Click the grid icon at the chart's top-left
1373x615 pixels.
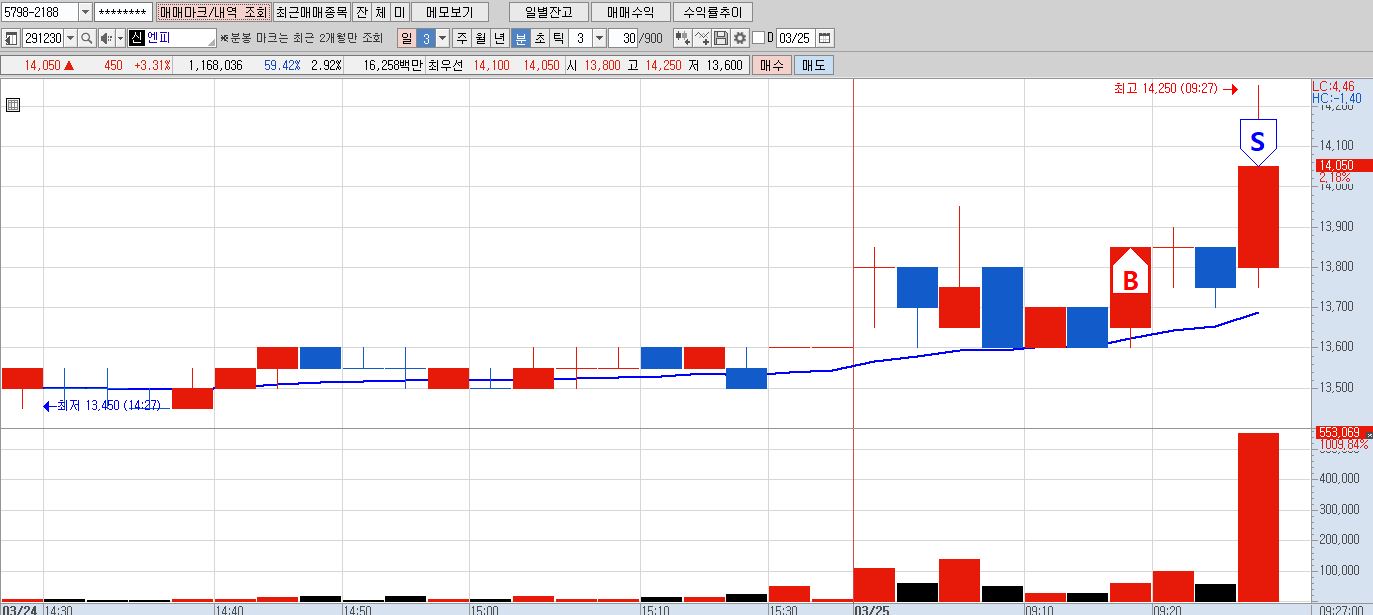[x=13, y=105]
